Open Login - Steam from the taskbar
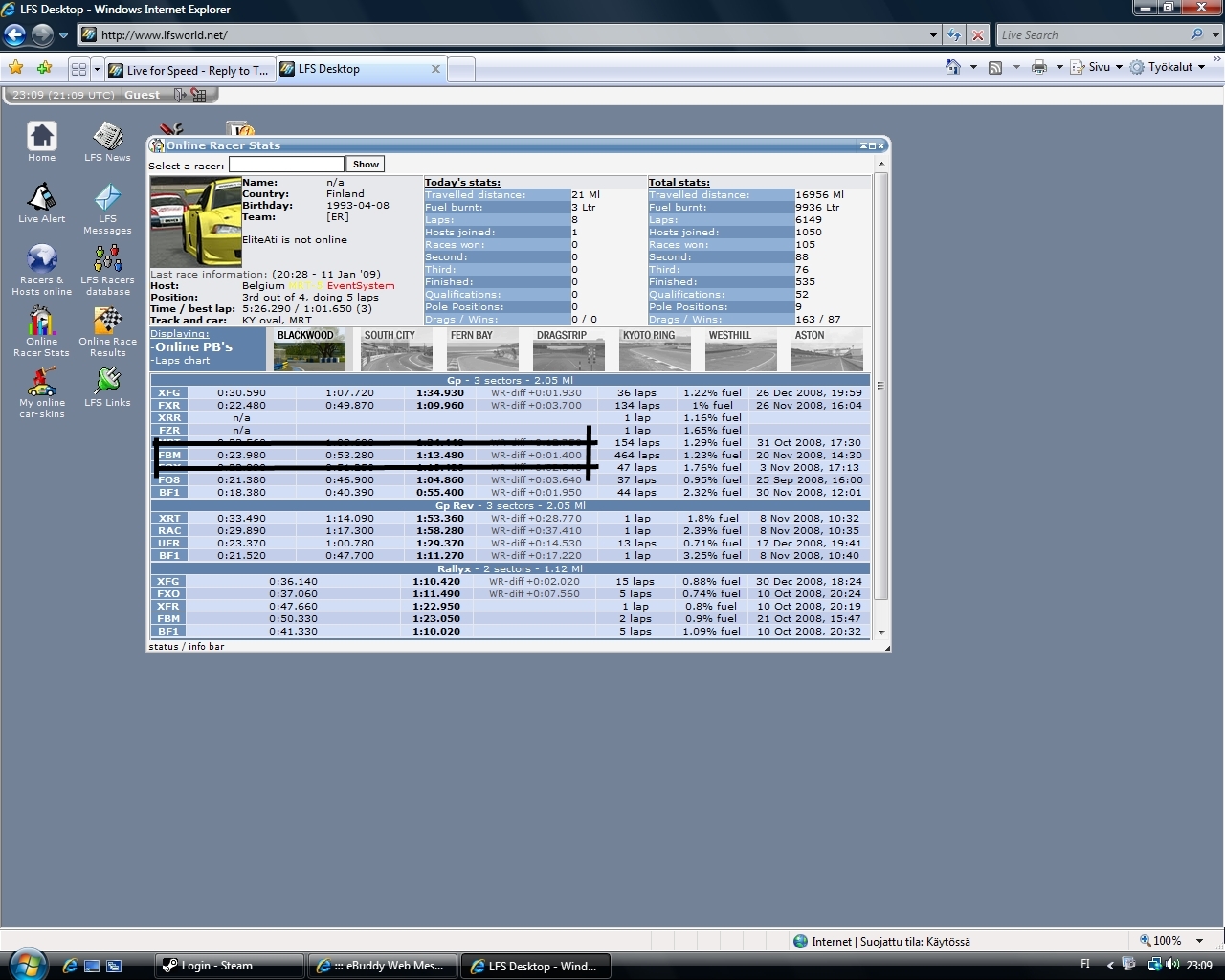The width and height of the screenshot is (1225, 980). click(x=230, y=966)
